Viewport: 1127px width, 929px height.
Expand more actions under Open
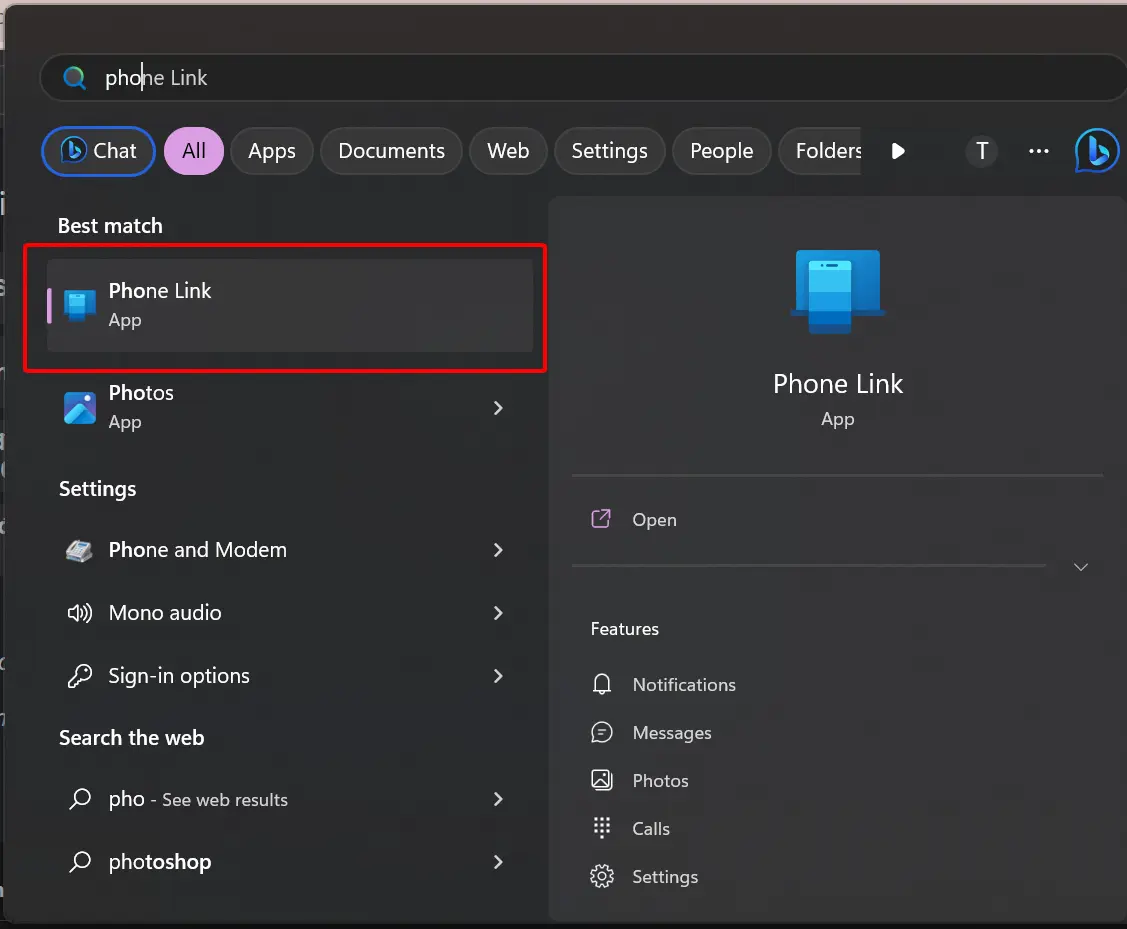click(x=1080, y=567)
